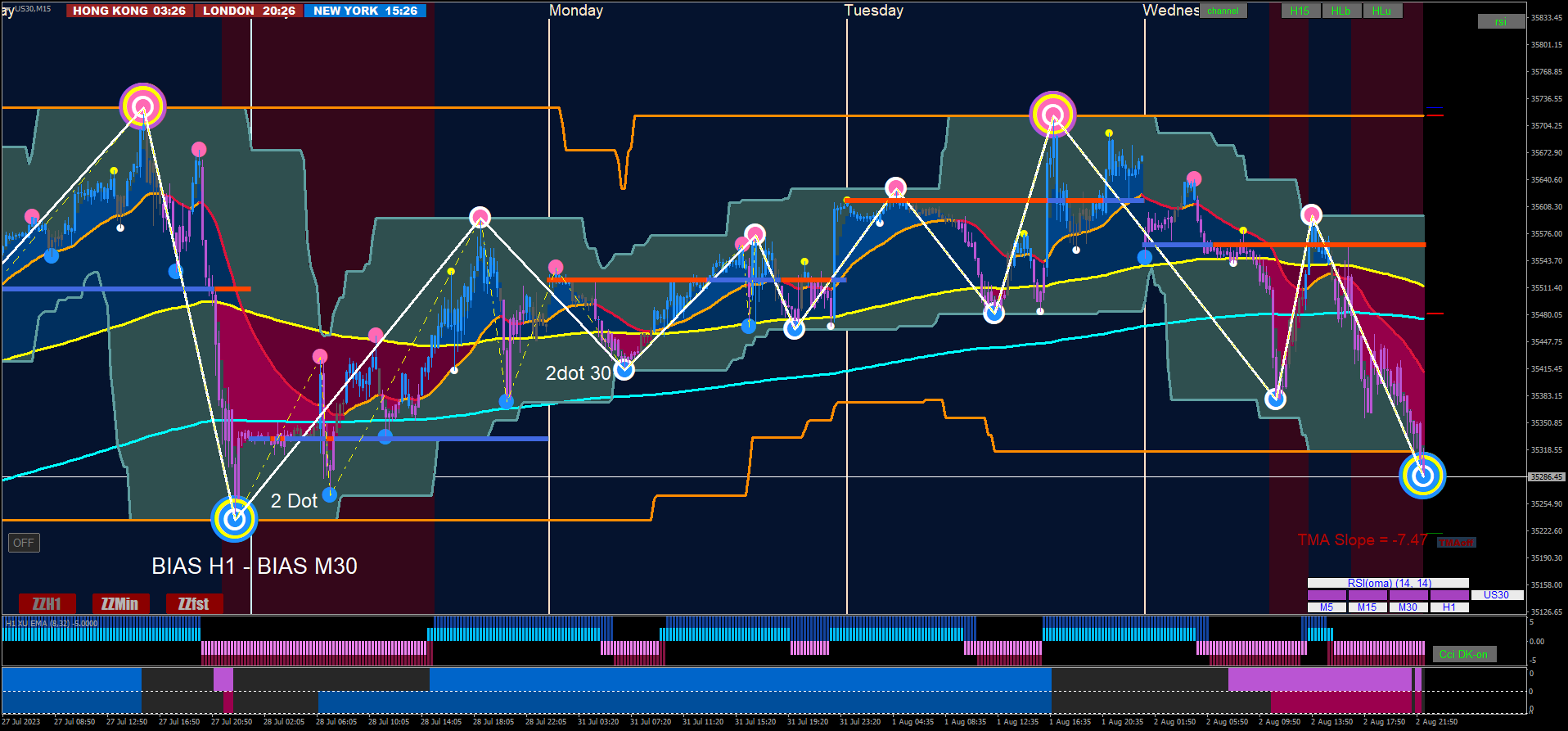1568x731 pixels.
Task: Switch to the M5 timeframe button
Action: 1327,607
